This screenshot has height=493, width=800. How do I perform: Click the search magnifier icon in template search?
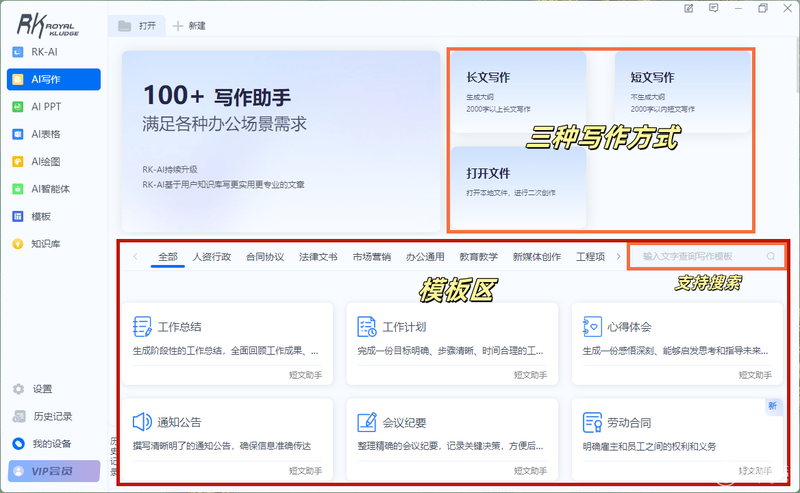point(770,256)
